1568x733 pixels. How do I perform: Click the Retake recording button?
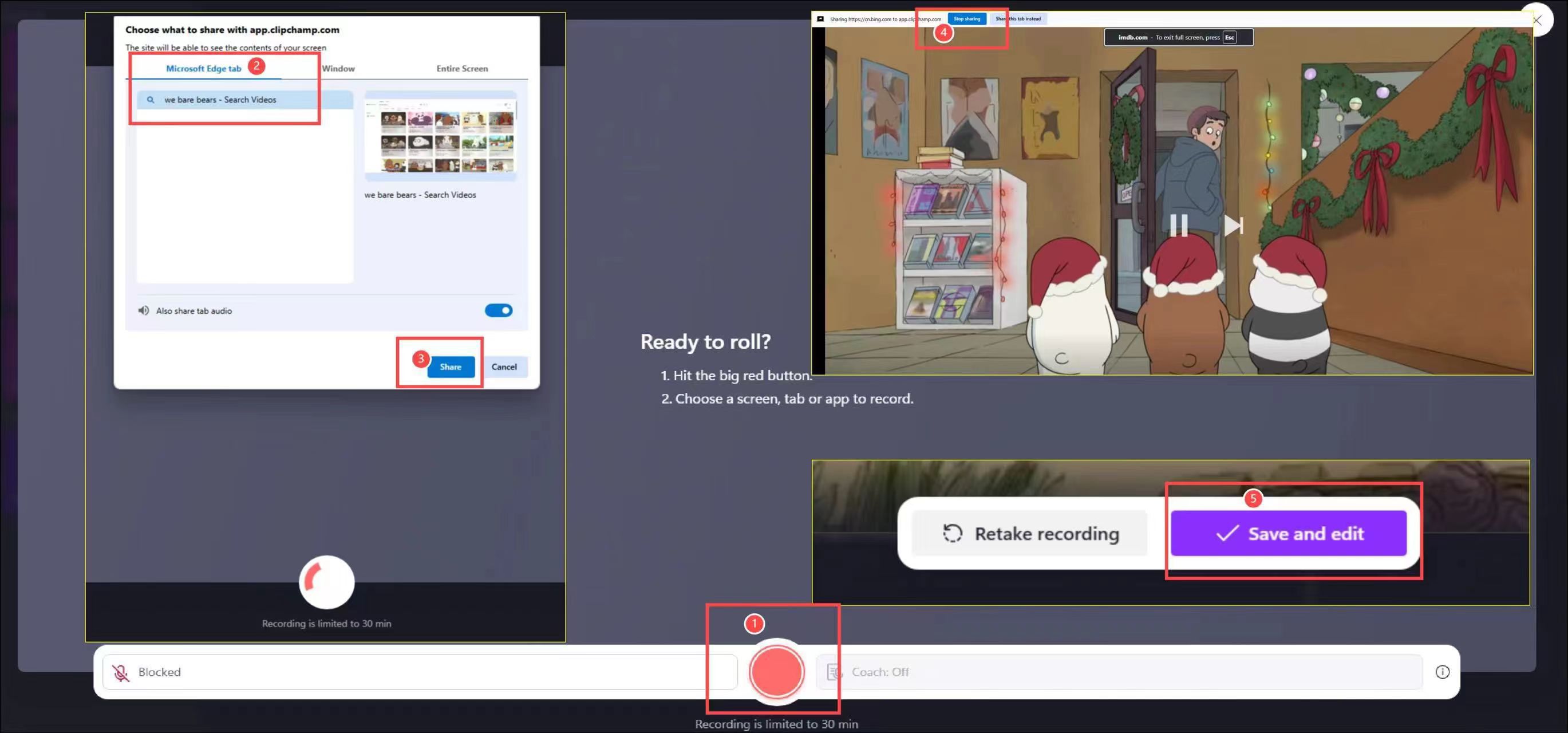tap(1030, 533)
